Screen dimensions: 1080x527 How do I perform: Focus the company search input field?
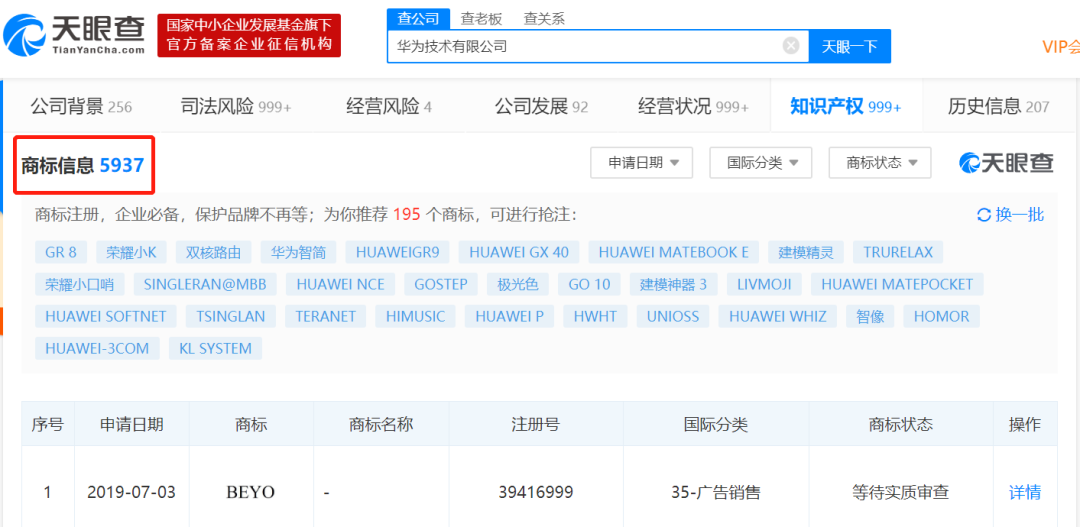[597, 46]
